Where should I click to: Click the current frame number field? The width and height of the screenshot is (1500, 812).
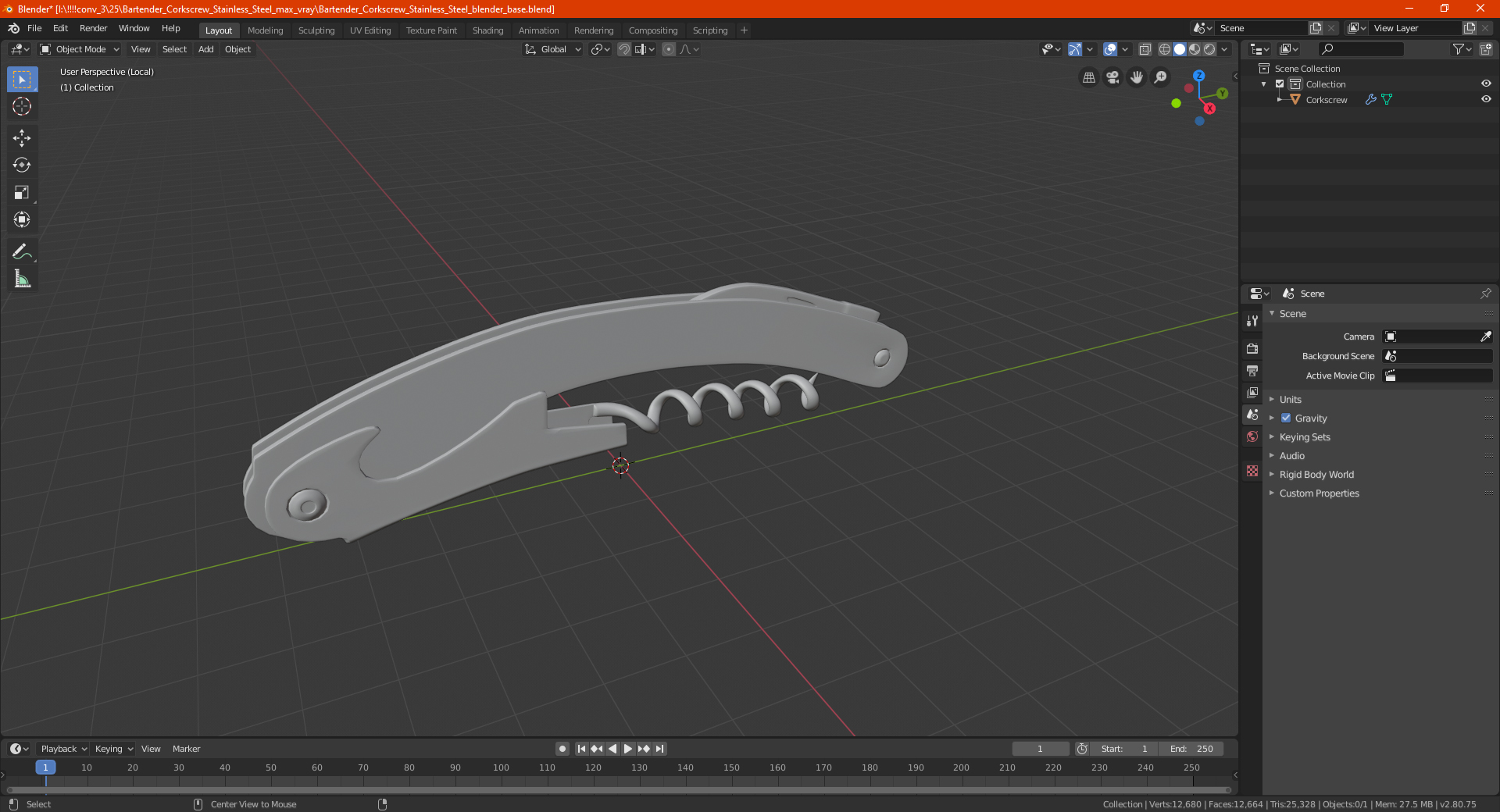point(1041,749)
